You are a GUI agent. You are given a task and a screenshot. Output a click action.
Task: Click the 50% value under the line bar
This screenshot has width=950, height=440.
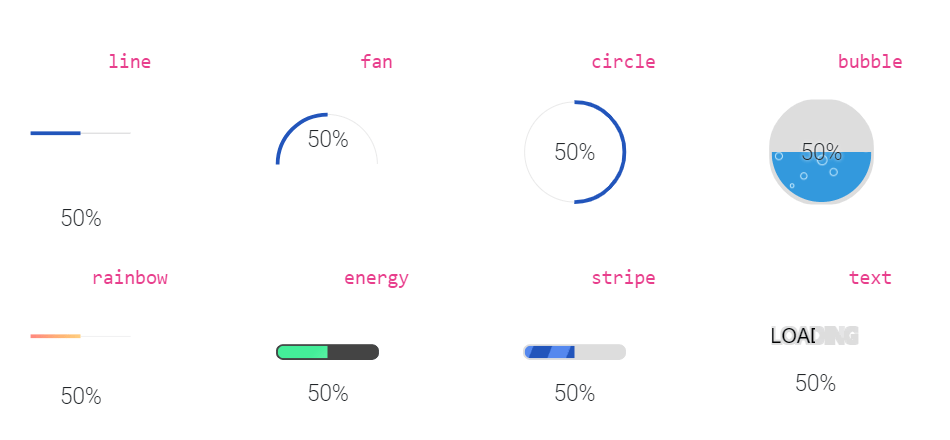tap(81, 218)
